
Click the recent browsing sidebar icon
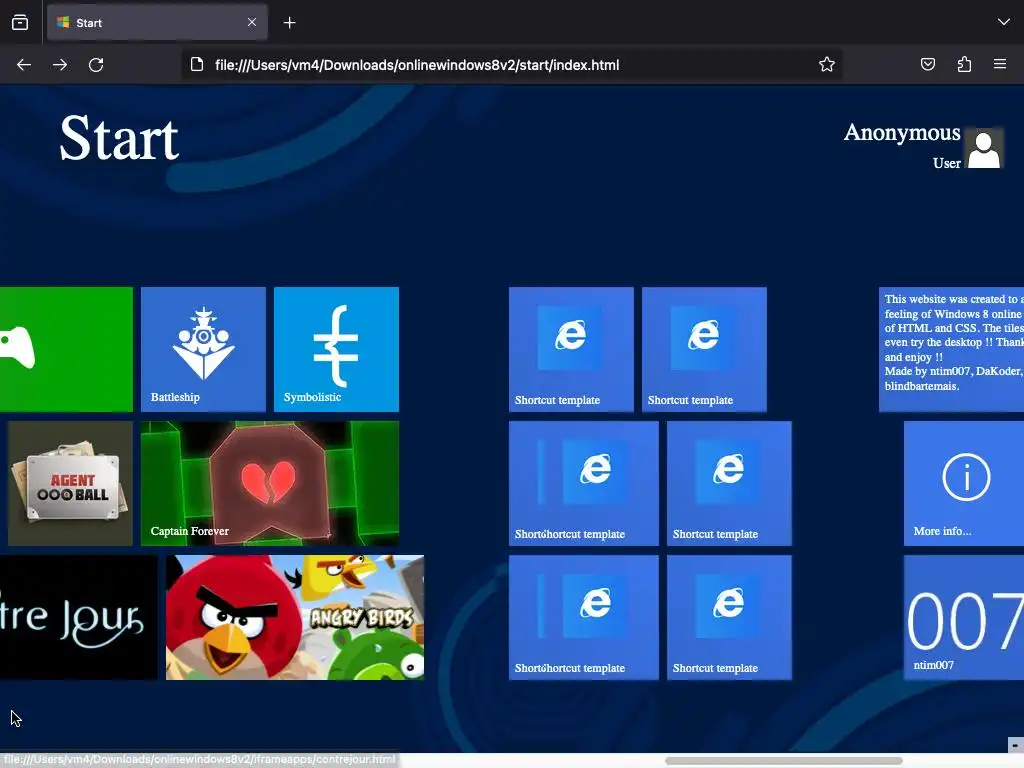[x=20, y=23]
